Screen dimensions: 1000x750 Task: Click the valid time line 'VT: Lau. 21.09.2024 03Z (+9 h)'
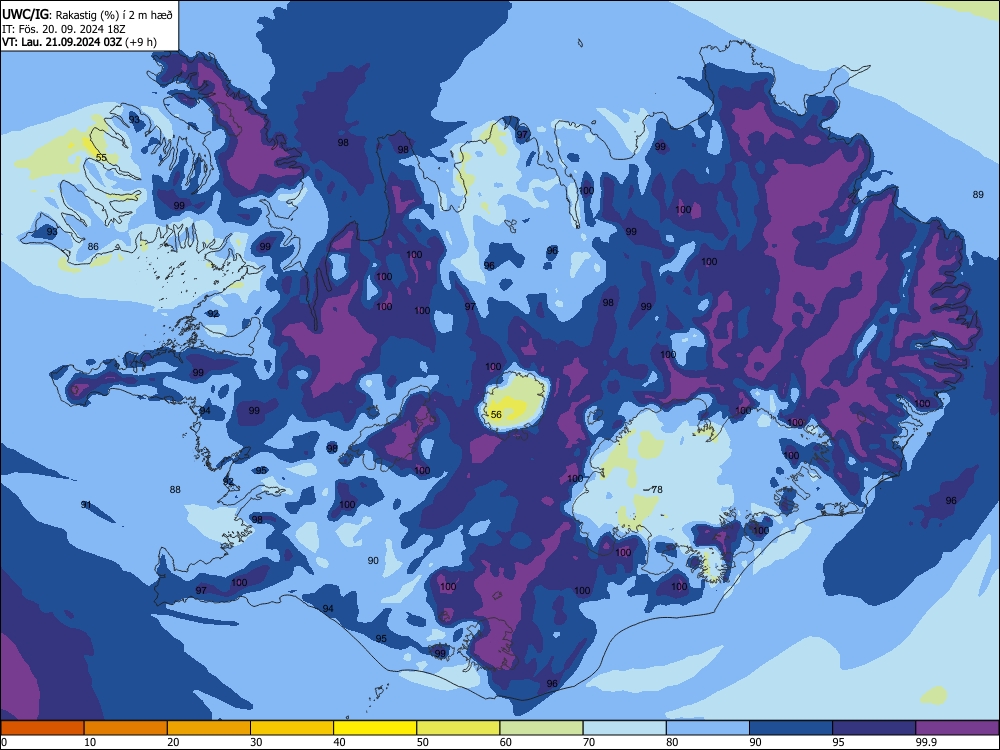point(79,42)
